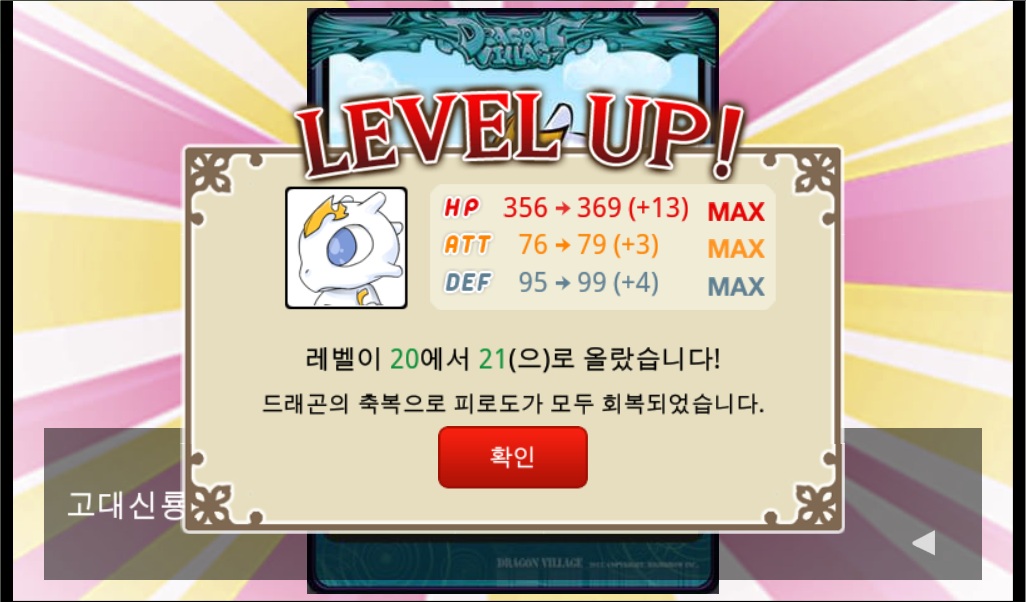
Task: Click HP value 356 → 369 (+13)
Action: coord(595,208)
